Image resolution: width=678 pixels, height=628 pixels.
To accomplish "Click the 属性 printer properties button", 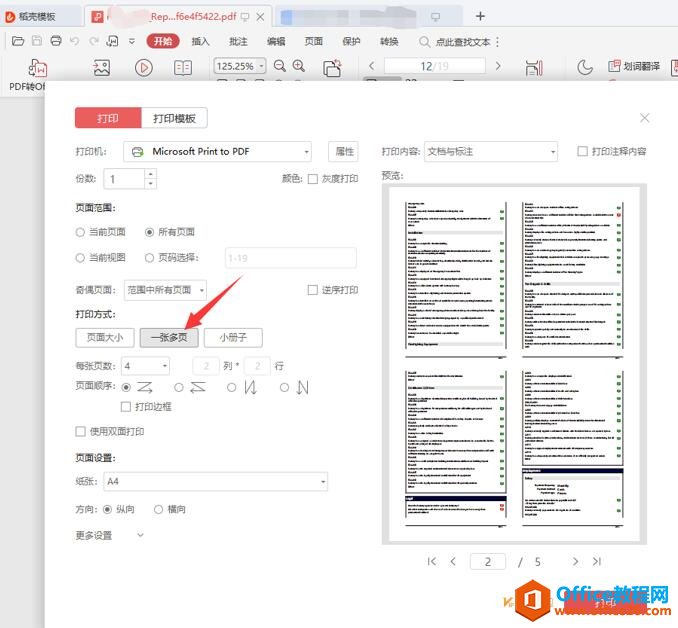I will 344,152.
